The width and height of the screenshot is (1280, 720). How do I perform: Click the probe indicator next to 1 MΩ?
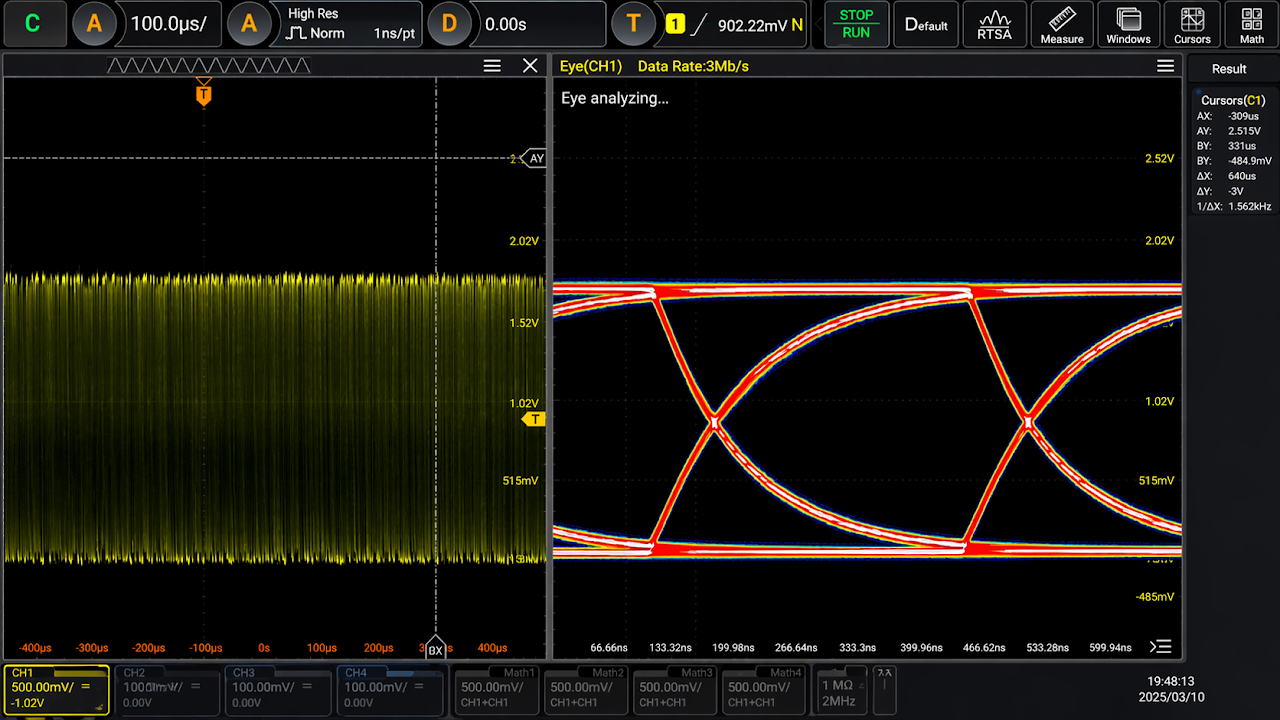coord(884,690)
